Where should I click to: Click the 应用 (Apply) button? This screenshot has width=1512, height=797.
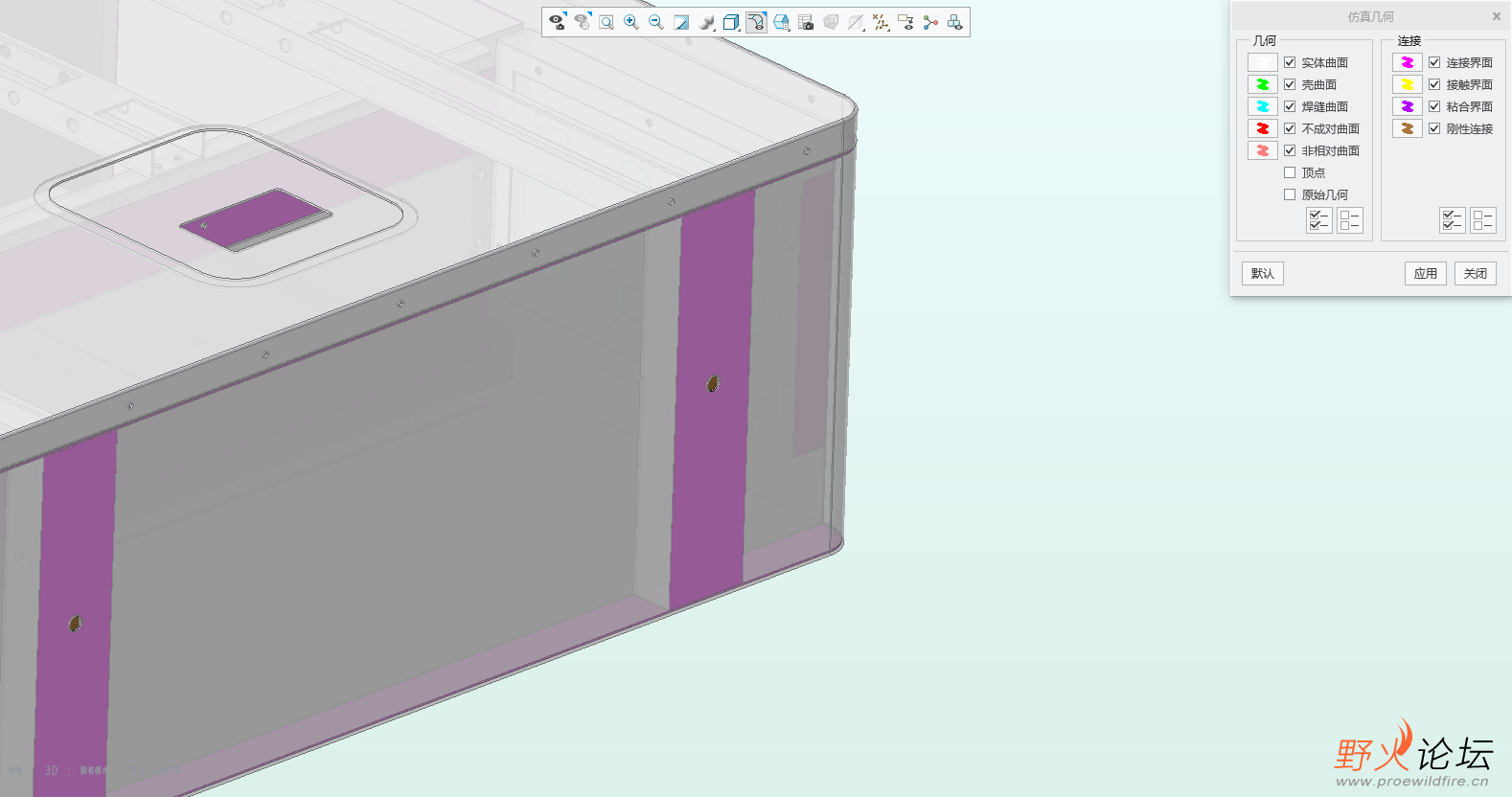1425,273
